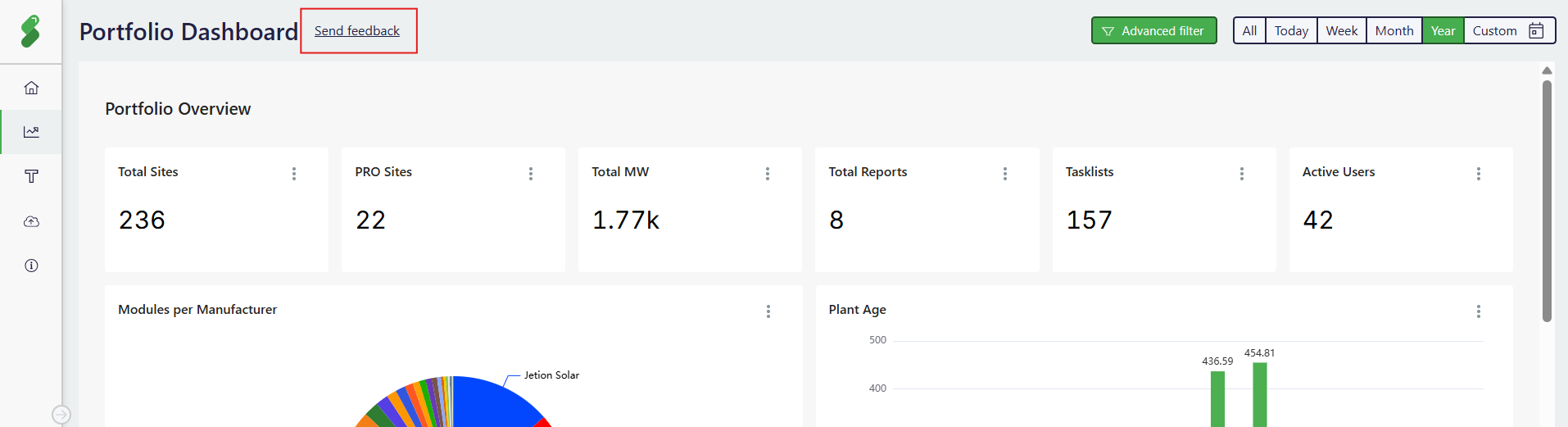
Task: Expand sidebar with the arrow circle icon
Action: pyautogui.click(x=61, y=415)
